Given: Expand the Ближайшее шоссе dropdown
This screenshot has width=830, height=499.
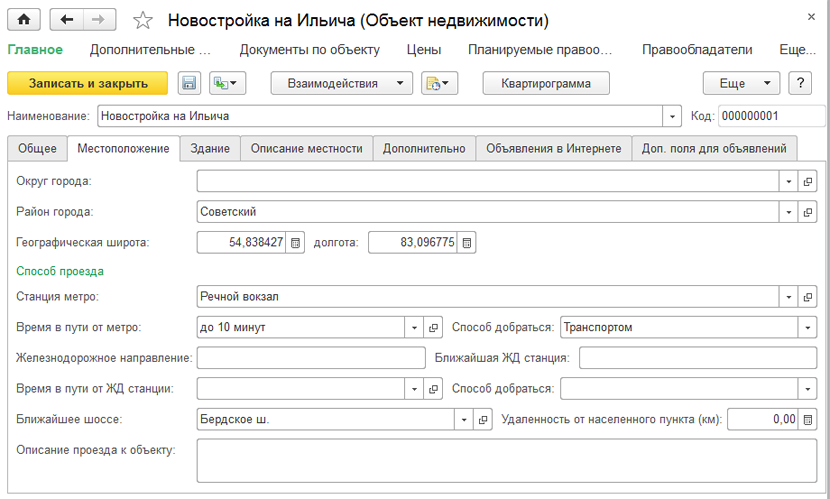Looking at the screenshot, I should pyautogui.click(x=462, y=419).
